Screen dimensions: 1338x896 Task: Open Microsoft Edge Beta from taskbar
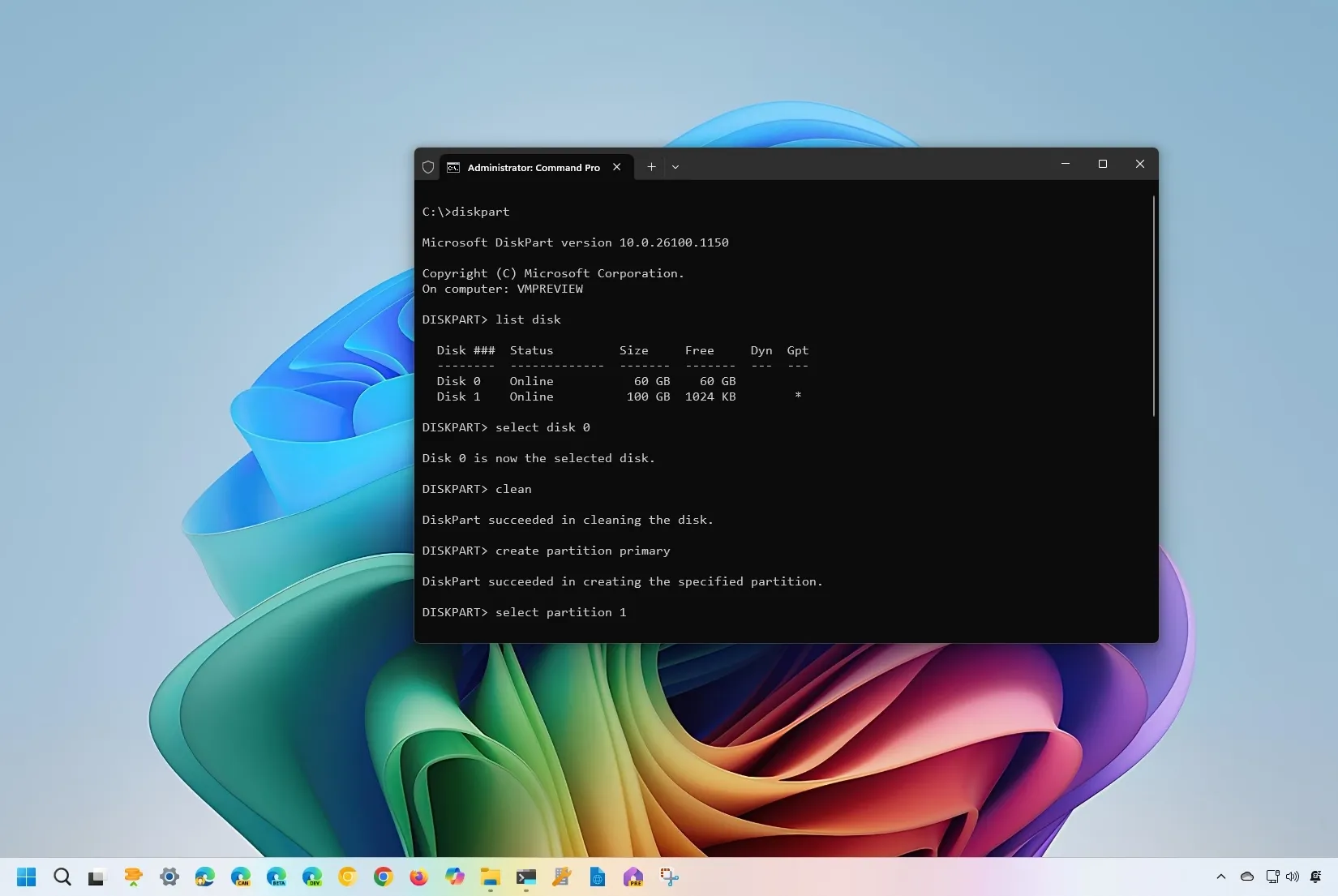point(276,877)
